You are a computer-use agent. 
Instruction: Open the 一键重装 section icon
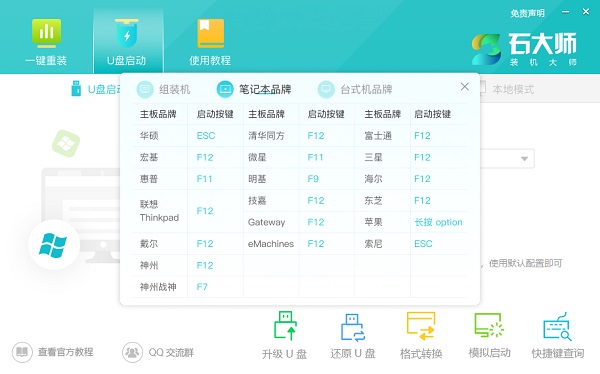click(46, 33)
